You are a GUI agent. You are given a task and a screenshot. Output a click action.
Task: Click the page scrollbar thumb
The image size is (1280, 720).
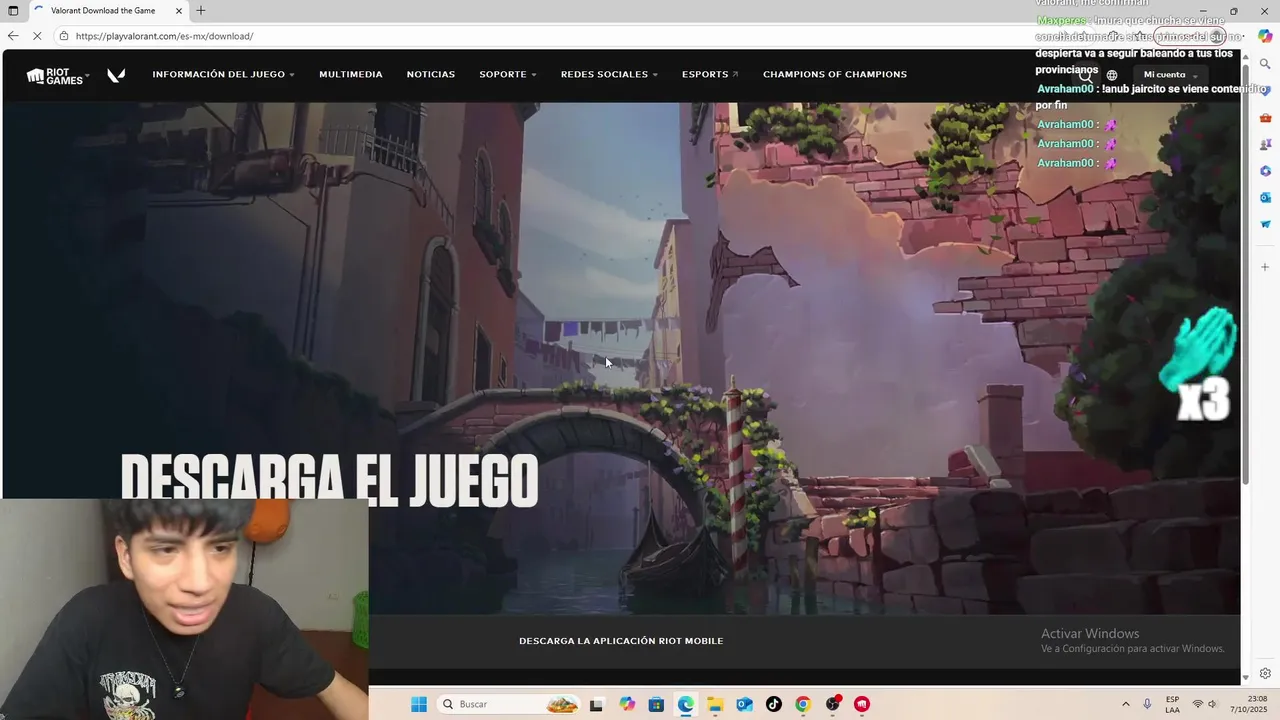pos(1245,275)
